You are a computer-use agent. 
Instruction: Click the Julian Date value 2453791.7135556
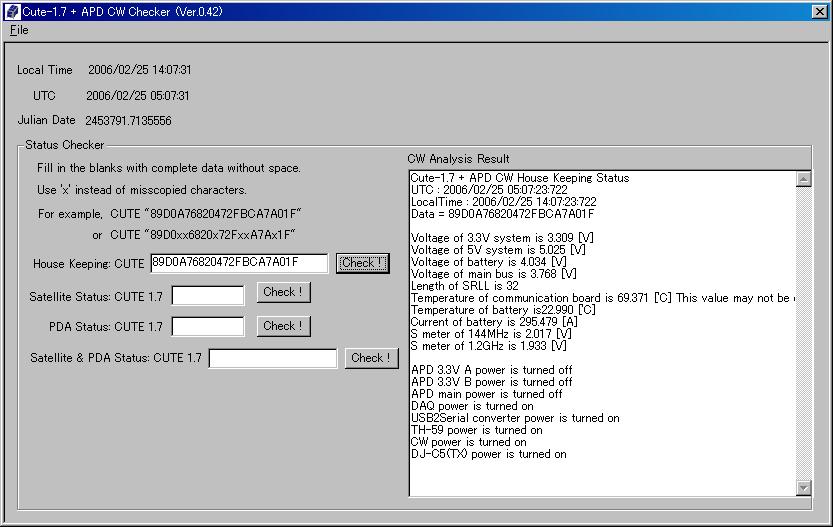(x=129, y=121)
